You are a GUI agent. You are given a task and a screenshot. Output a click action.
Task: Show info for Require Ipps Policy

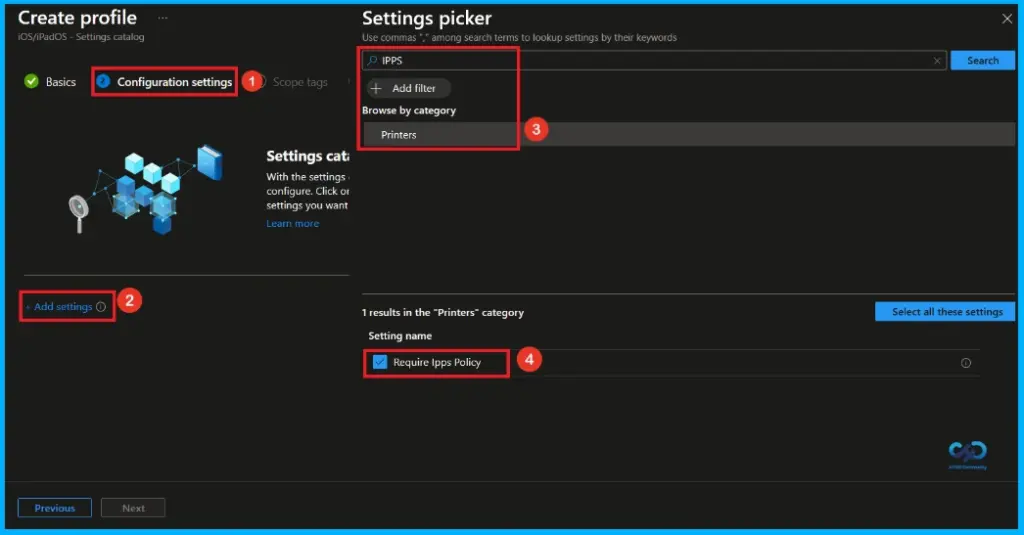click(x=966, y=363)
